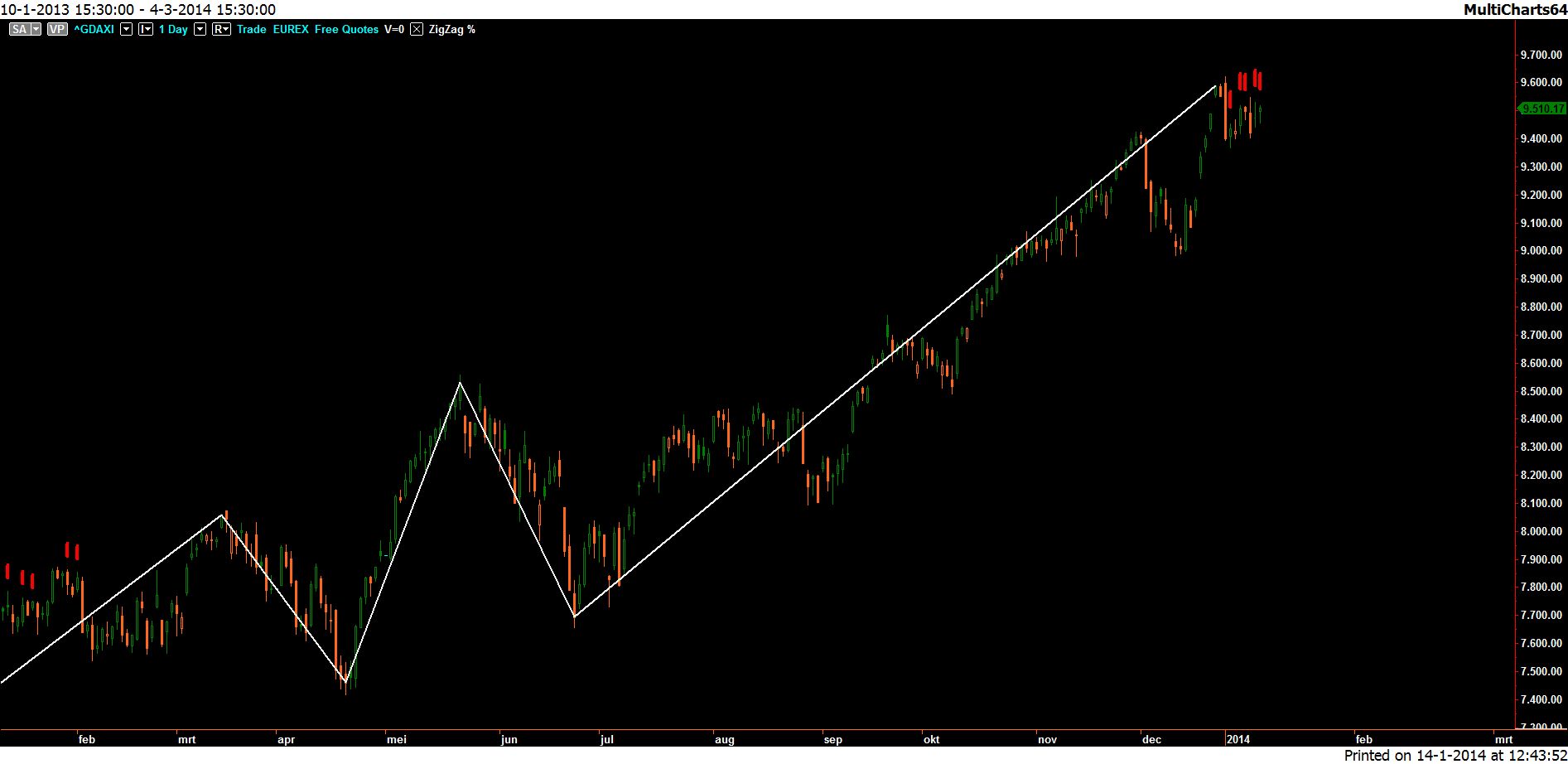Click the VP volume profile button
The width and height of the screenshot is (1568, 764).
tap(56, 29)
